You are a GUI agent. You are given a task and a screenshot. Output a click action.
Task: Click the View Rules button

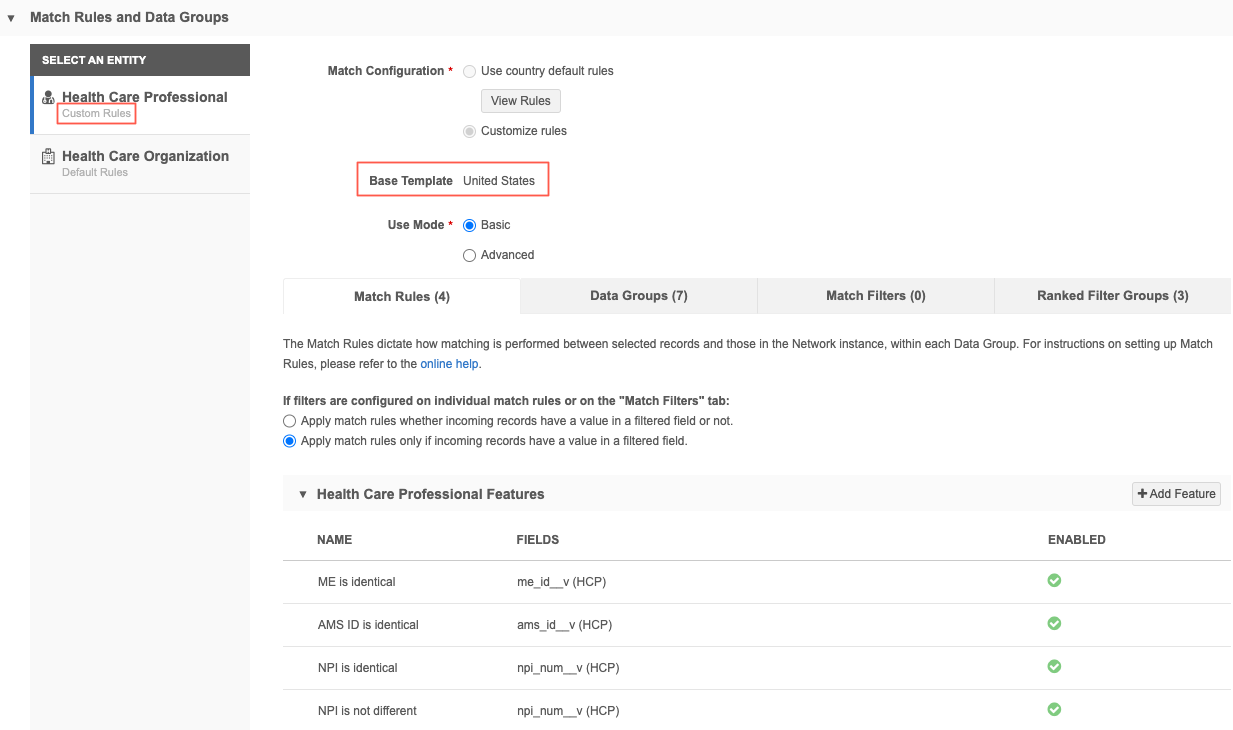click(x=520, y=101)
